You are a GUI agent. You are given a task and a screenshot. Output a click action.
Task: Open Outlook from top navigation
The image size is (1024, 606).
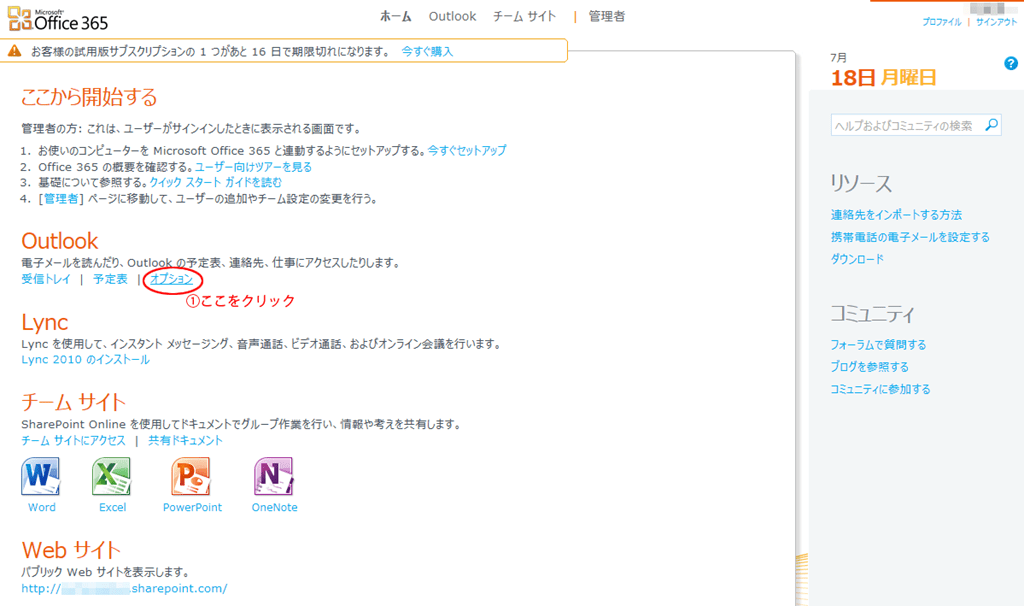[453, 16]
